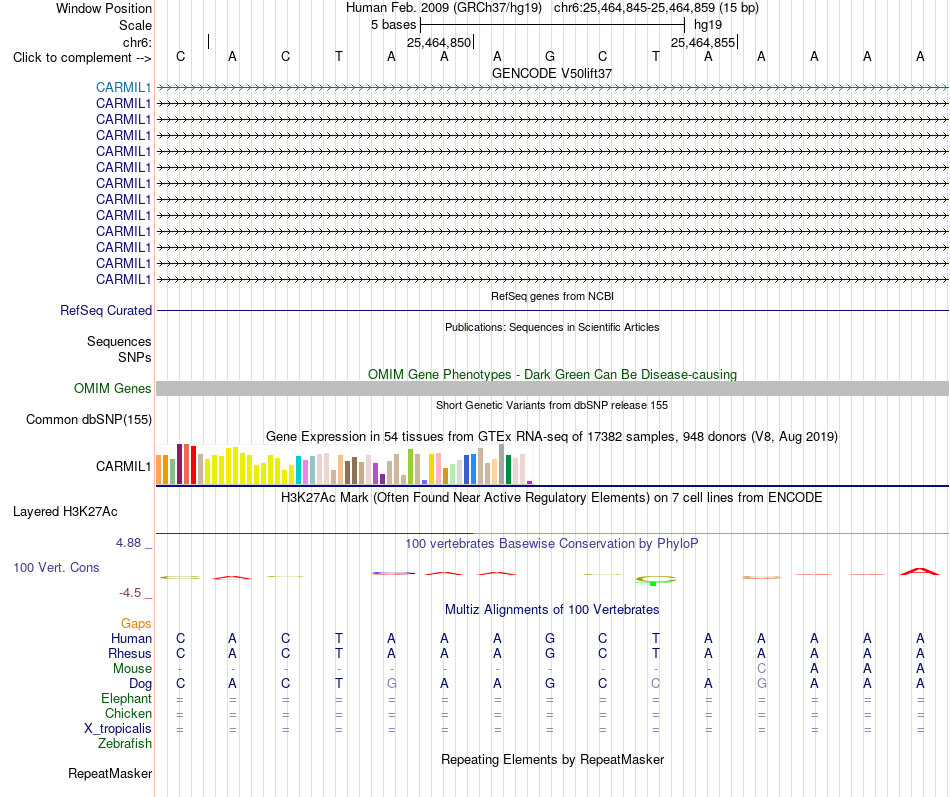Click the 'Chicken' species label
Image resolution: width=950 pixels, height=797 pixels.
(x=128, y=713)
